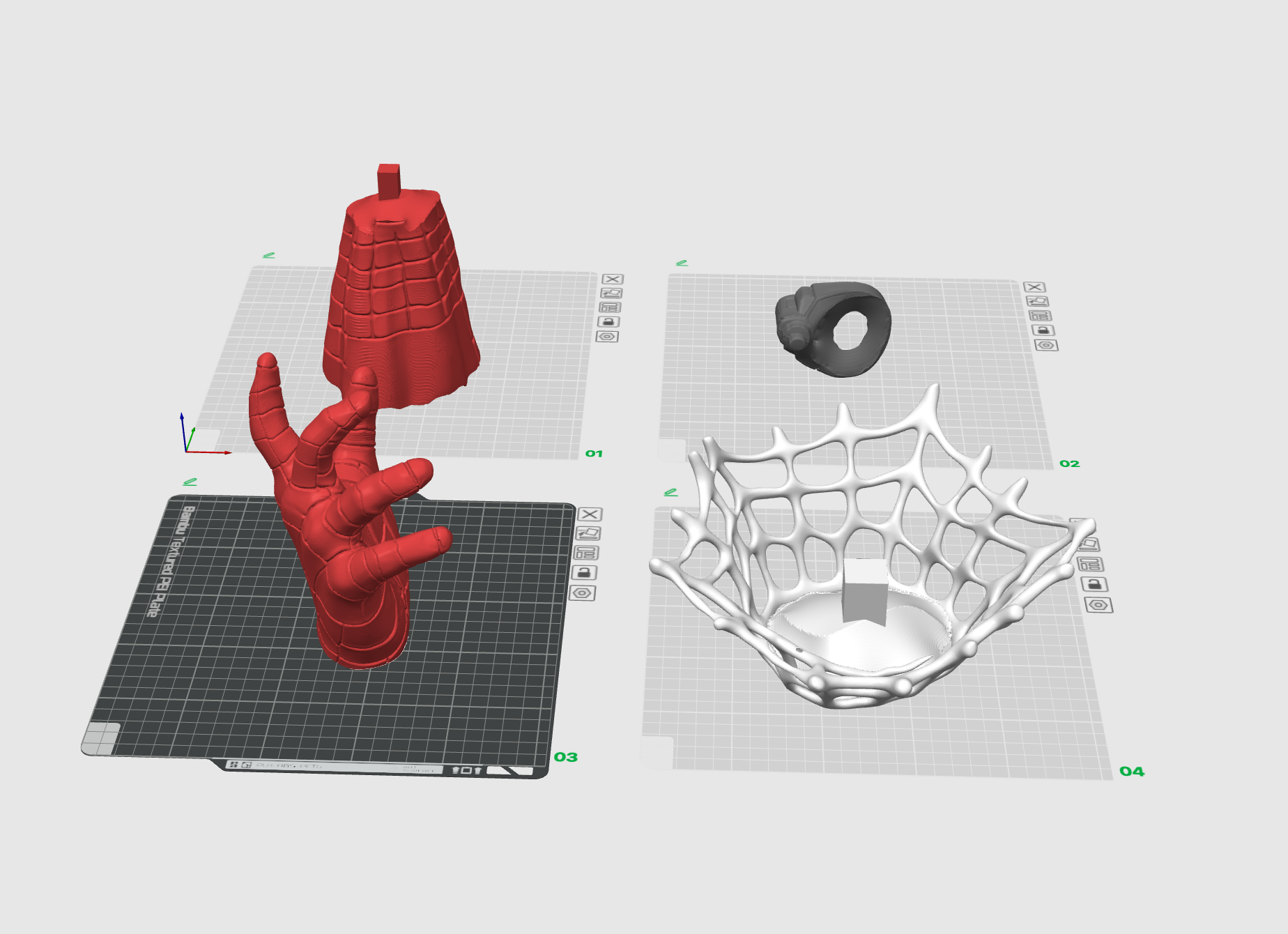Open plate 02 settings hexagon icon
Viewport: 1288px width, 934px height.
point(1047,345)
